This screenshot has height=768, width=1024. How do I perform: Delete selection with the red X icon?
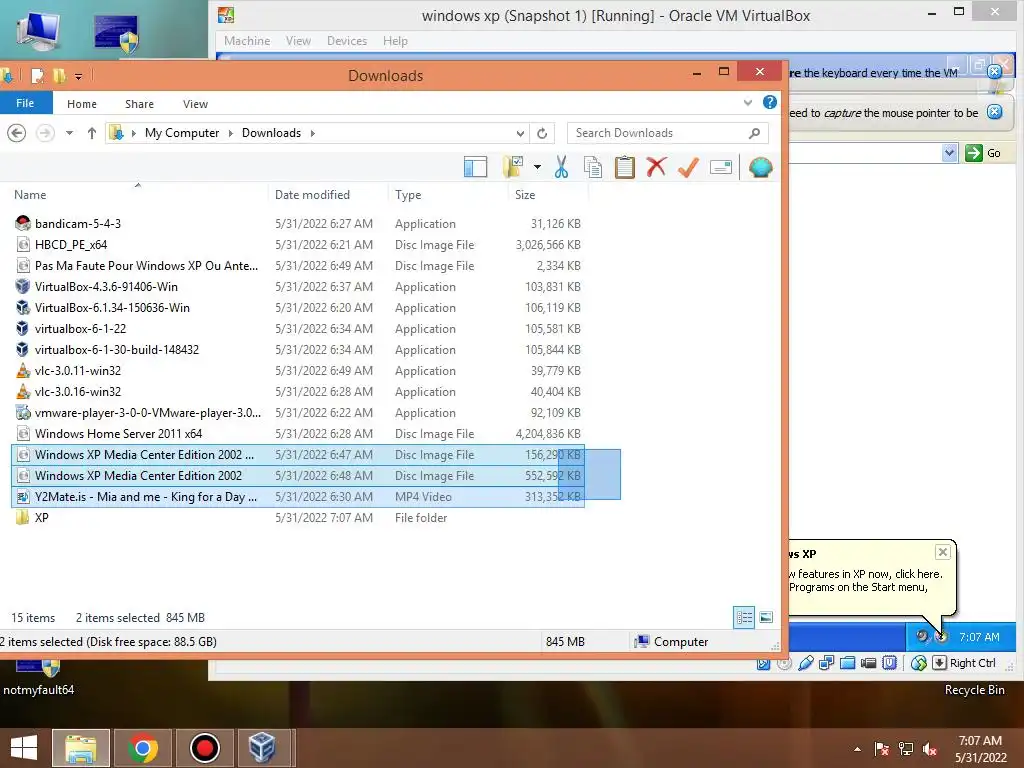pos(656,167)
